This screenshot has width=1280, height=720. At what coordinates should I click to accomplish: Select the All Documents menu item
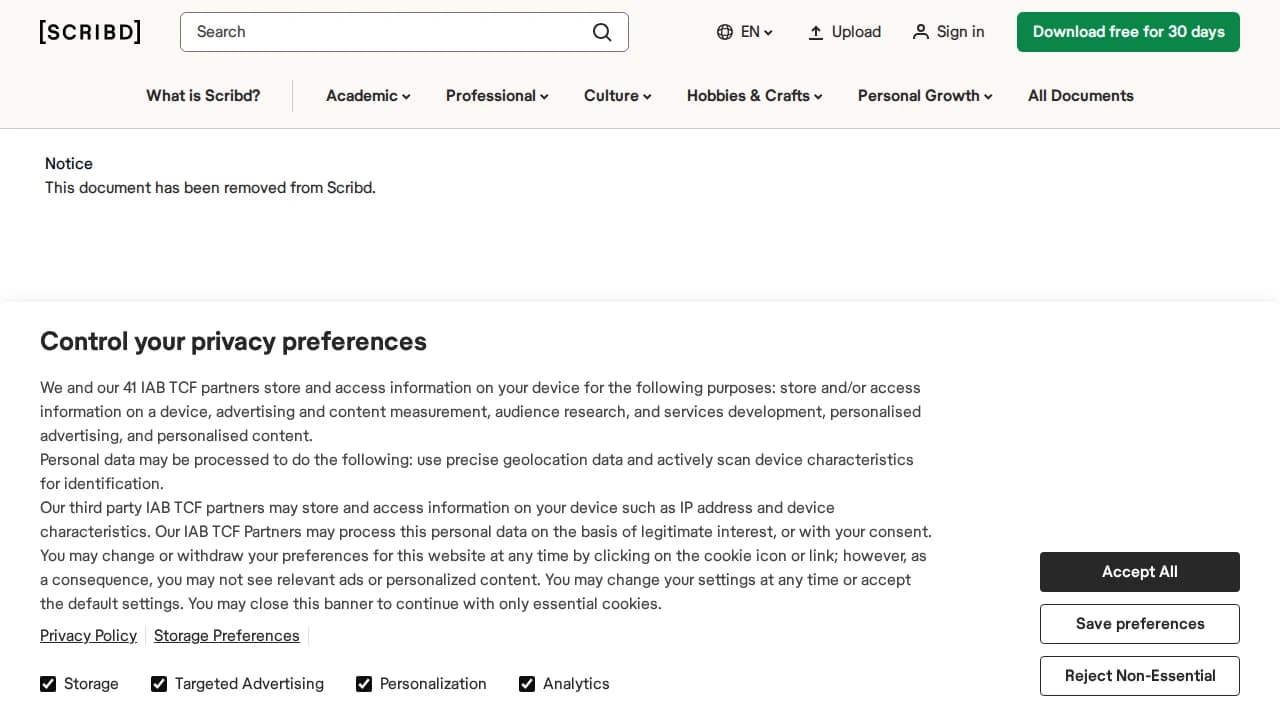1080,95
